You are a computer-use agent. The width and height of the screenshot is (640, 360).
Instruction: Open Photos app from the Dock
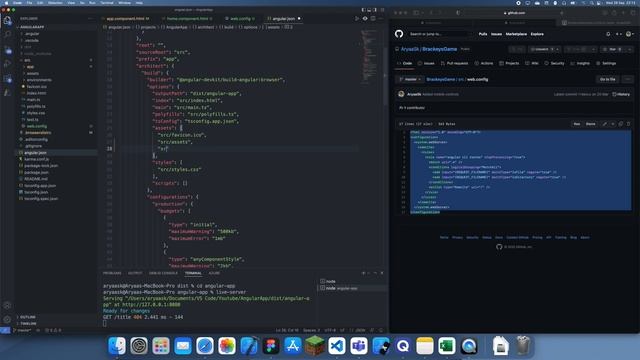pyautogui.click(x=227, y=346)
